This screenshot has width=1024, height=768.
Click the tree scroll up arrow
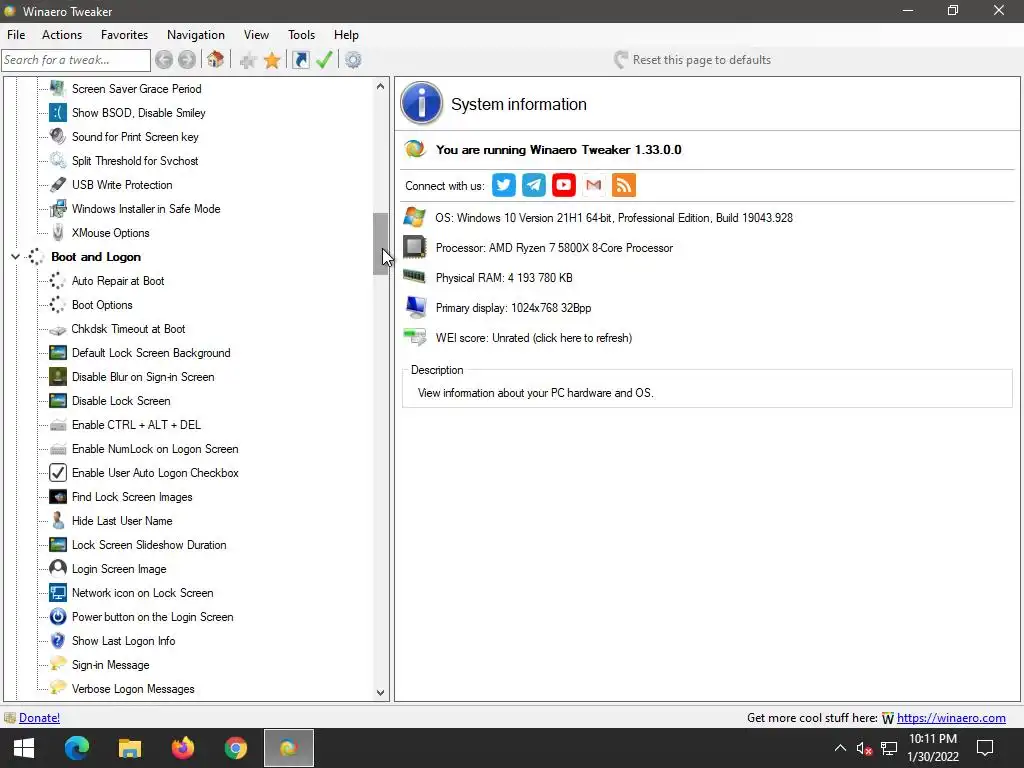381,86
